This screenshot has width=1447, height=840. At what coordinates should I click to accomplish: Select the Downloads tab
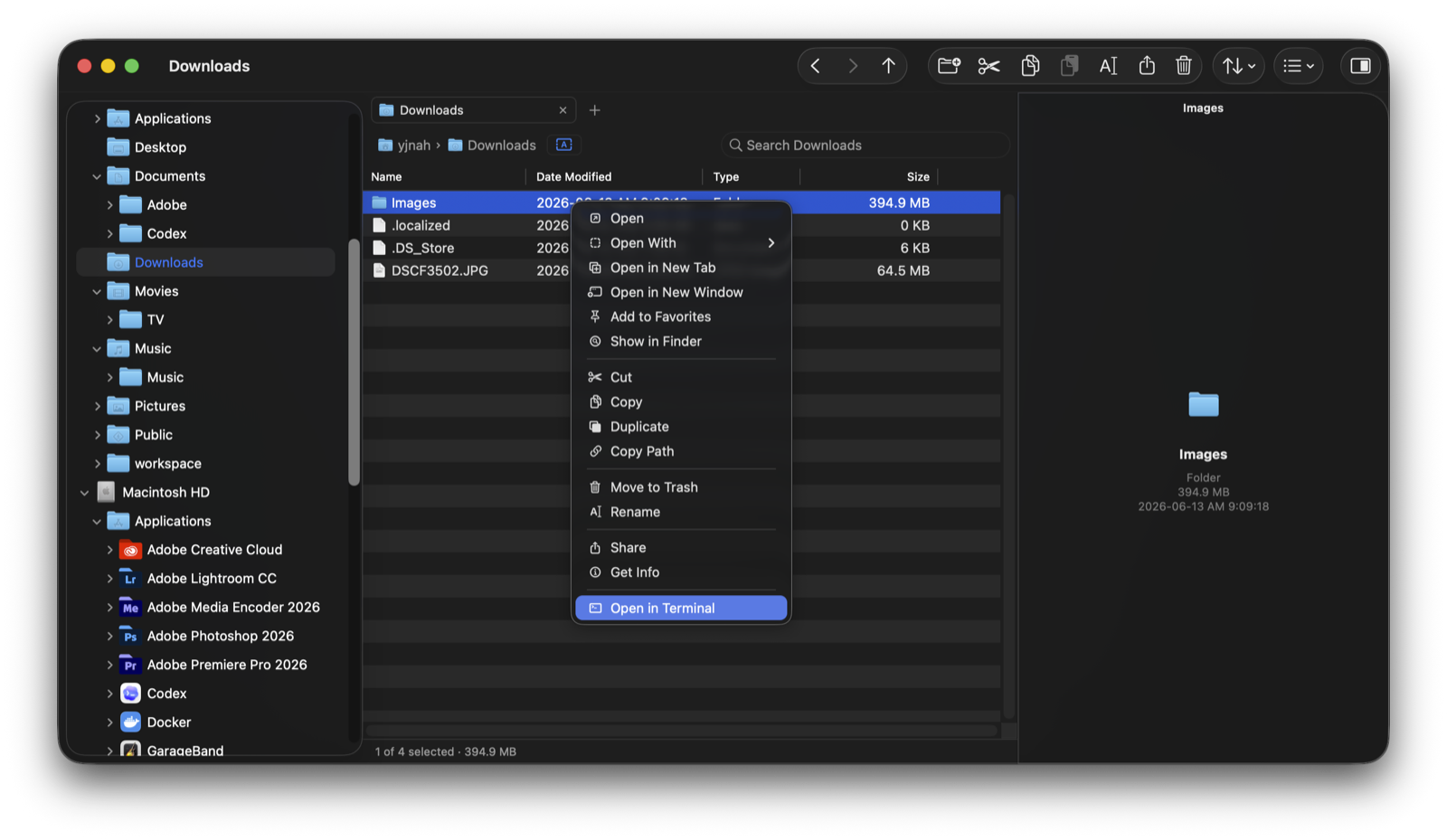pyautogui.click(x=472, y=110)
